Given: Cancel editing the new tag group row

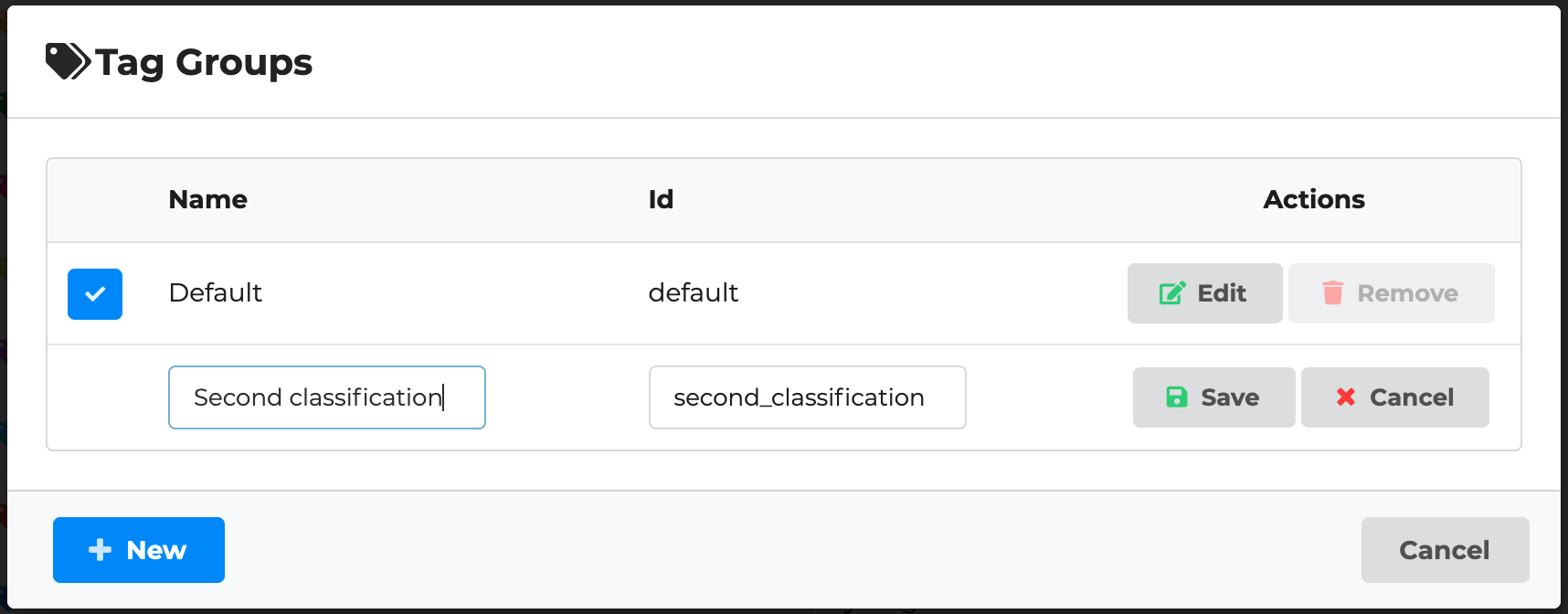Looking at the screenshot, I should click(1394, 397).
